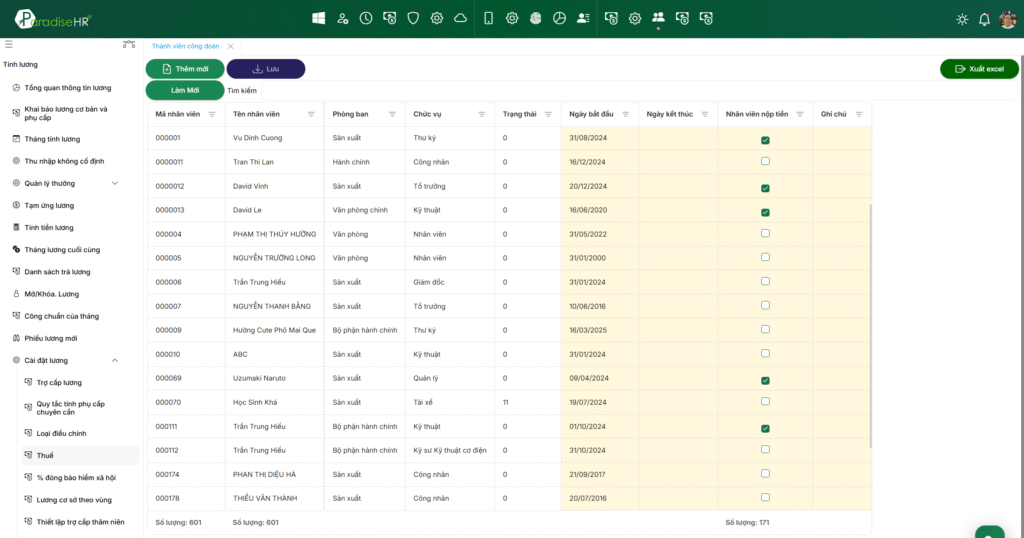Open the shield icon in top bar
Viewport: 1024px width, 538px height.
pos(413,18)
